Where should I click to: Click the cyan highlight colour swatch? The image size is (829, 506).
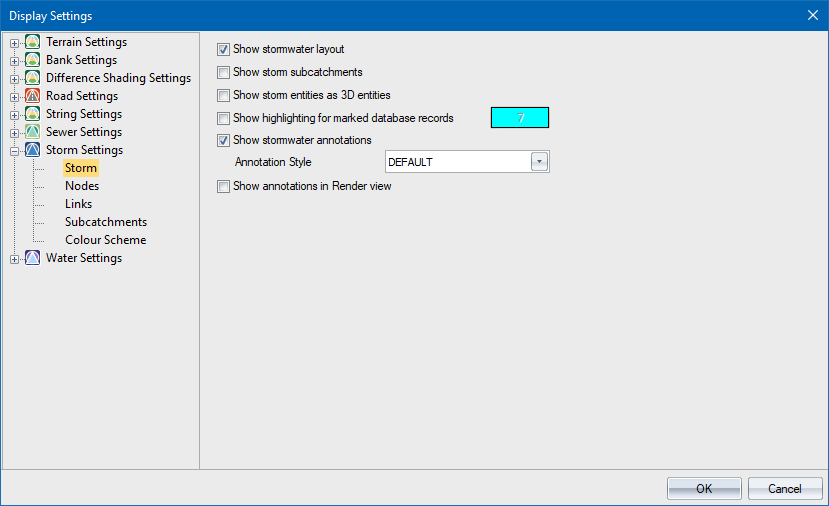point(520,118)
